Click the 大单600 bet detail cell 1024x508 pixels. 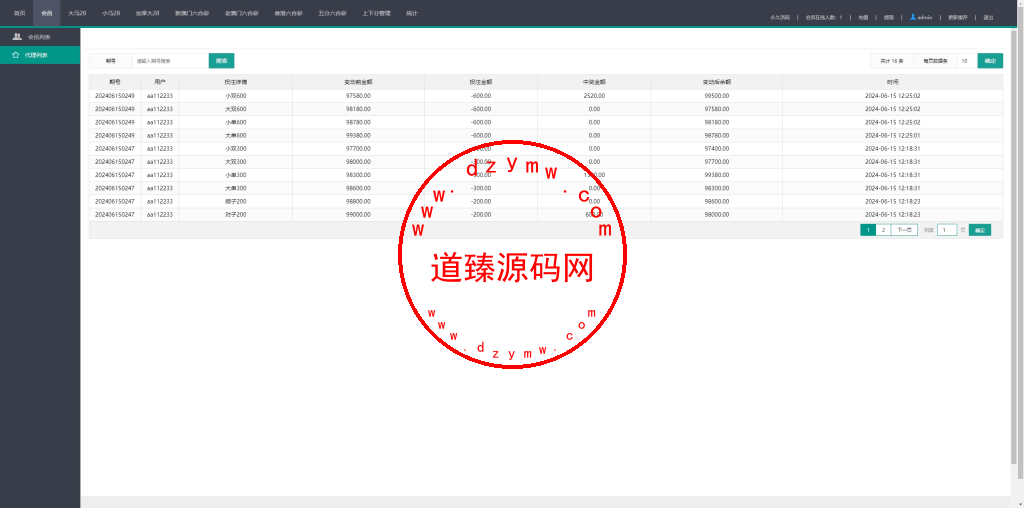[236, 136]
